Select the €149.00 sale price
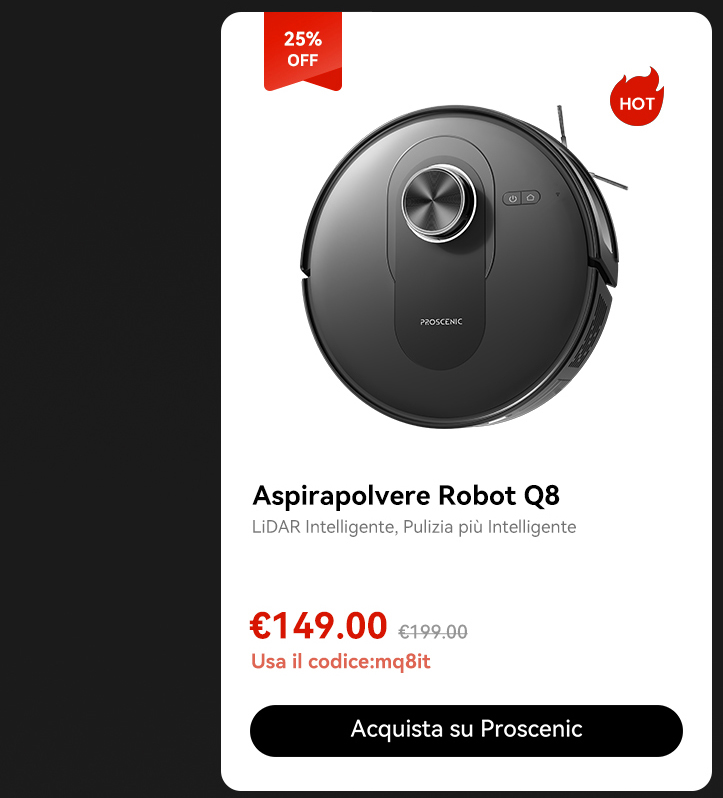Viewport: 723px width, 798px height. 319,625
